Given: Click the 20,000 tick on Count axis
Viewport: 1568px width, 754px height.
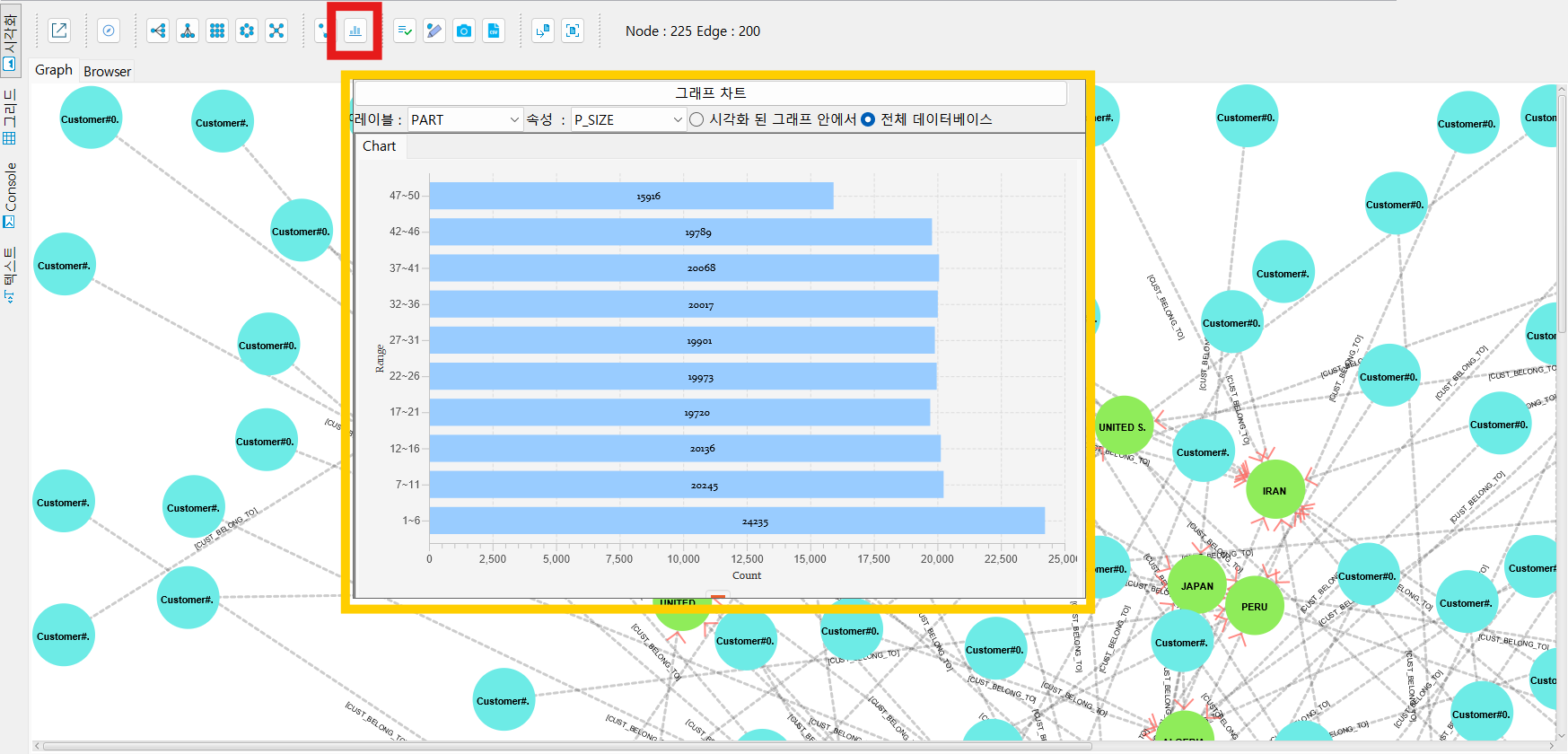Looking at the screenshot, I should [937, 558].
